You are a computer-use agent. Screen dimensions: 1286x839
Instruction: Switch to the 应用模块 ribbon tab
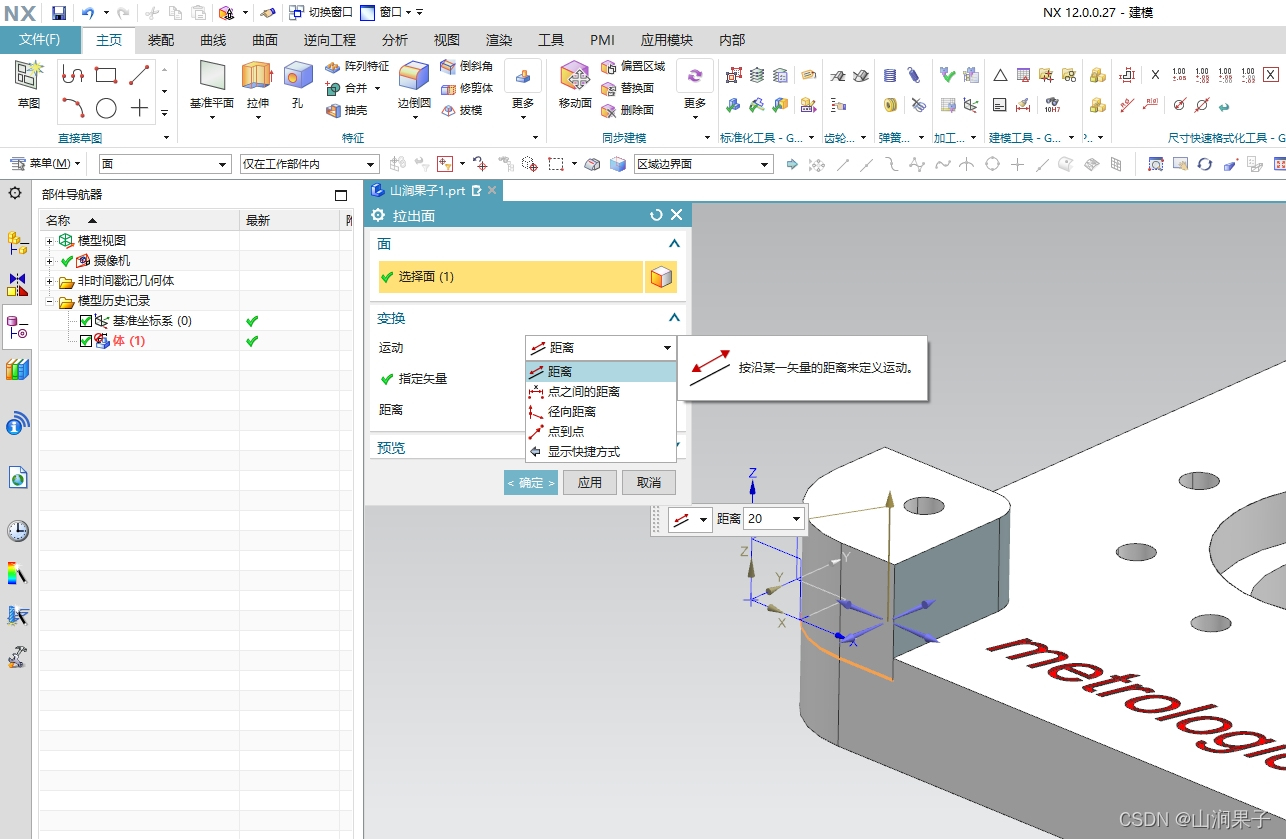pyautogui.click(x=667, y=40)
